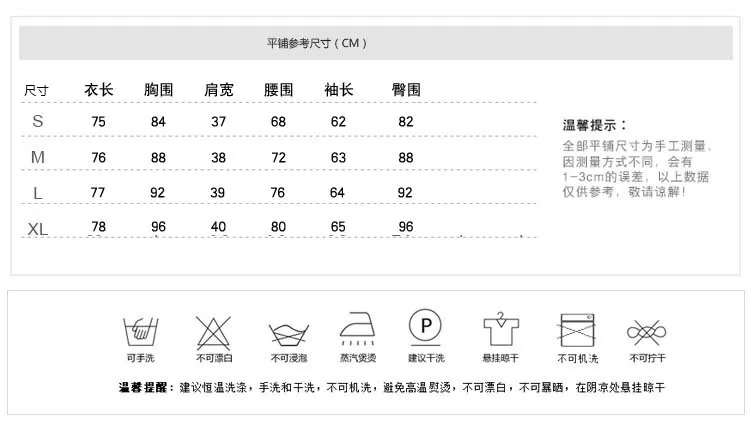Click the XL row 腰围 value 80
The width and height of the screenshot is (750, 428).
coord(278,227)
